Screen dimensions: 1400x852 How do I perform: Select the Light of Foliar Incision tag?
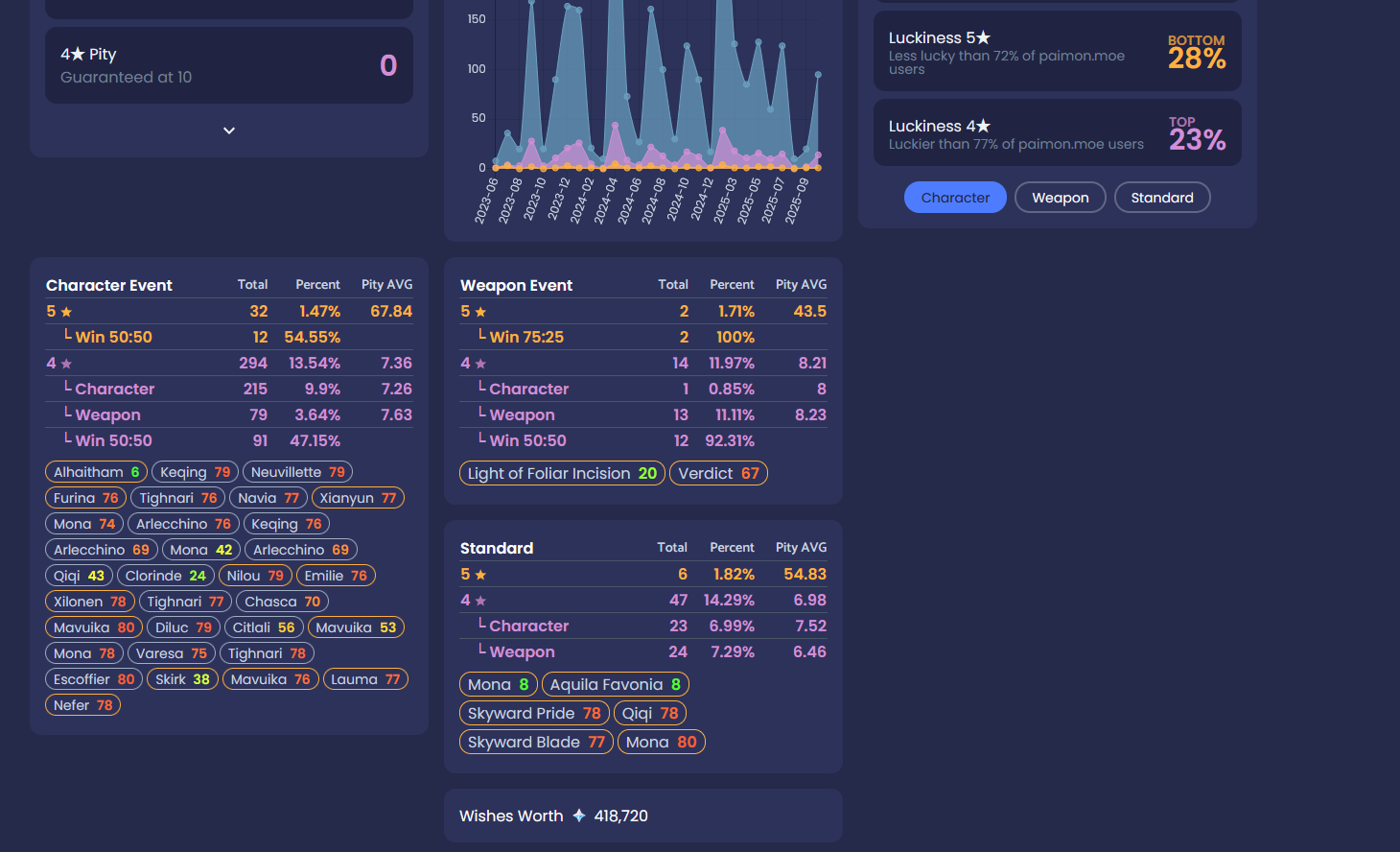tap(562, 473)
